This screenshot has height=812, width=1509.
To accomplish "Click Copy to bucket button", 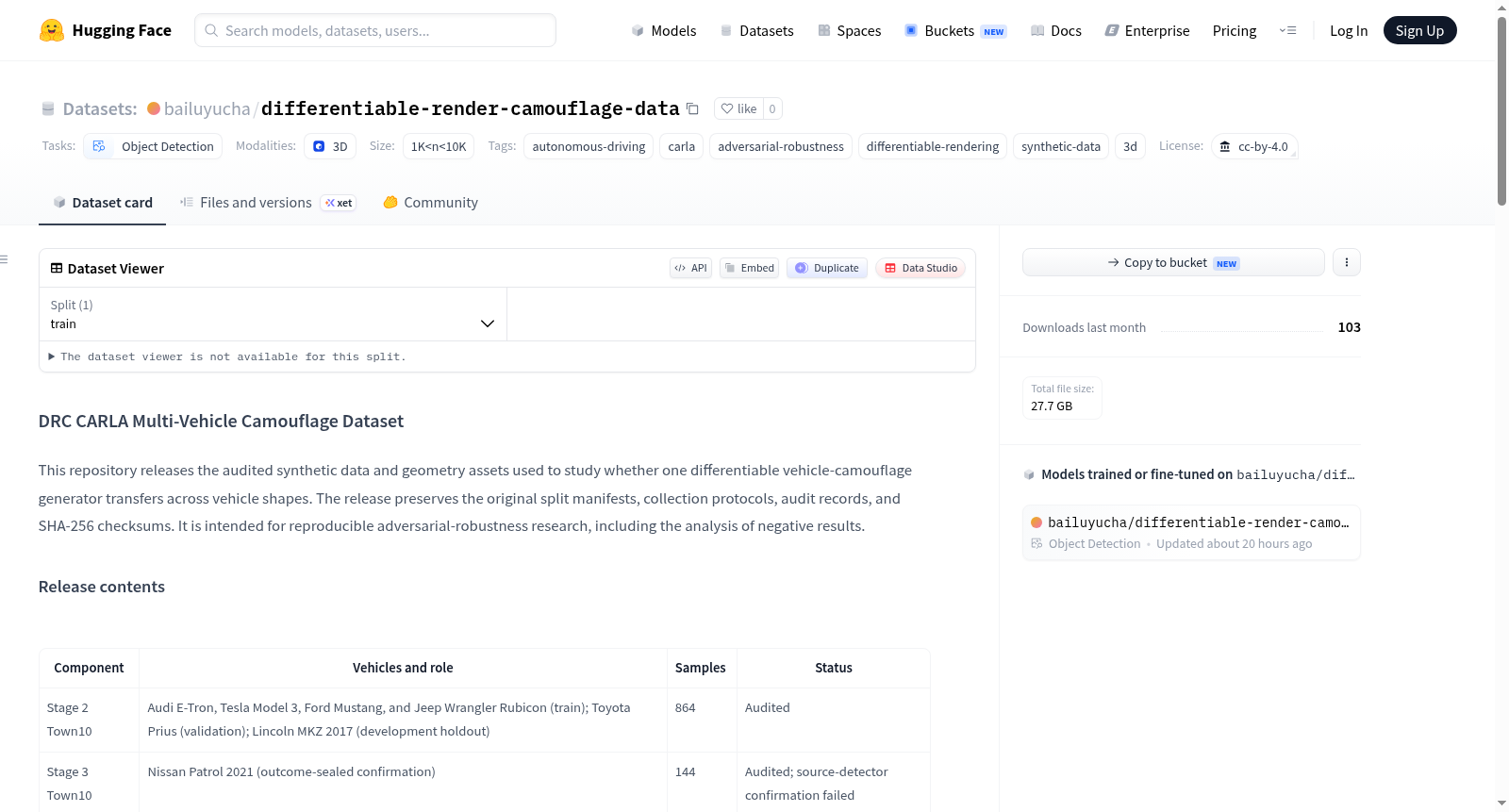I will coord(1173,262).
